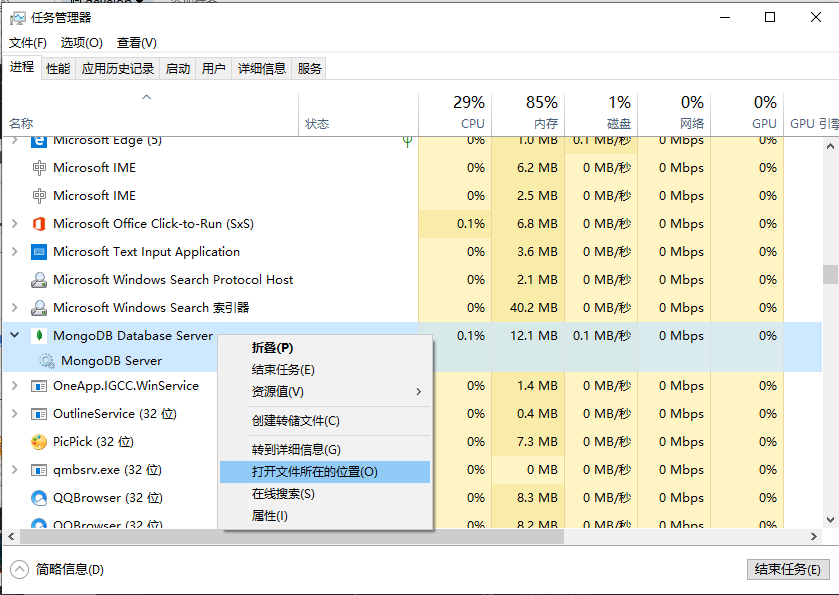This screenshot has width=839, height=595.
Task: Switch to the 用户 tab
Action: pos(213,68)
